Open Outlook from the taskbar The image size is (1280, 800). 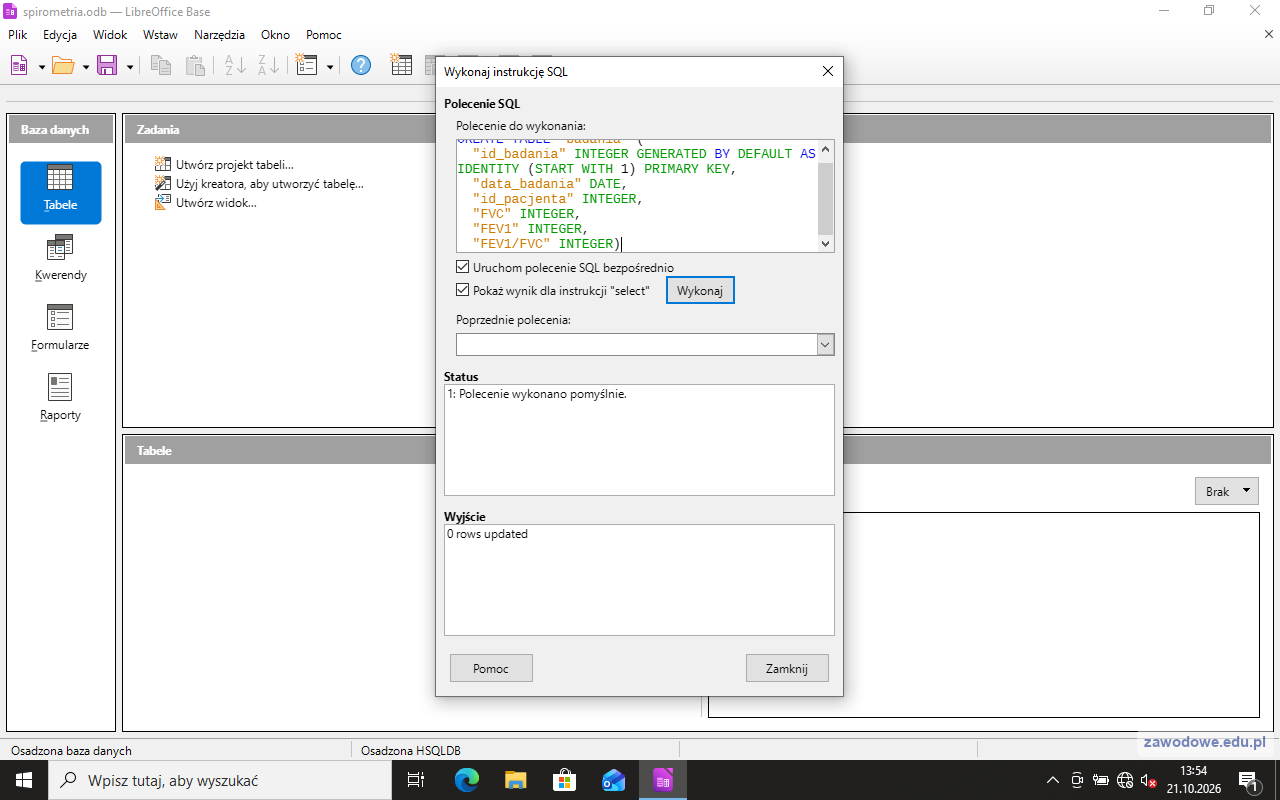coord(613,780)
